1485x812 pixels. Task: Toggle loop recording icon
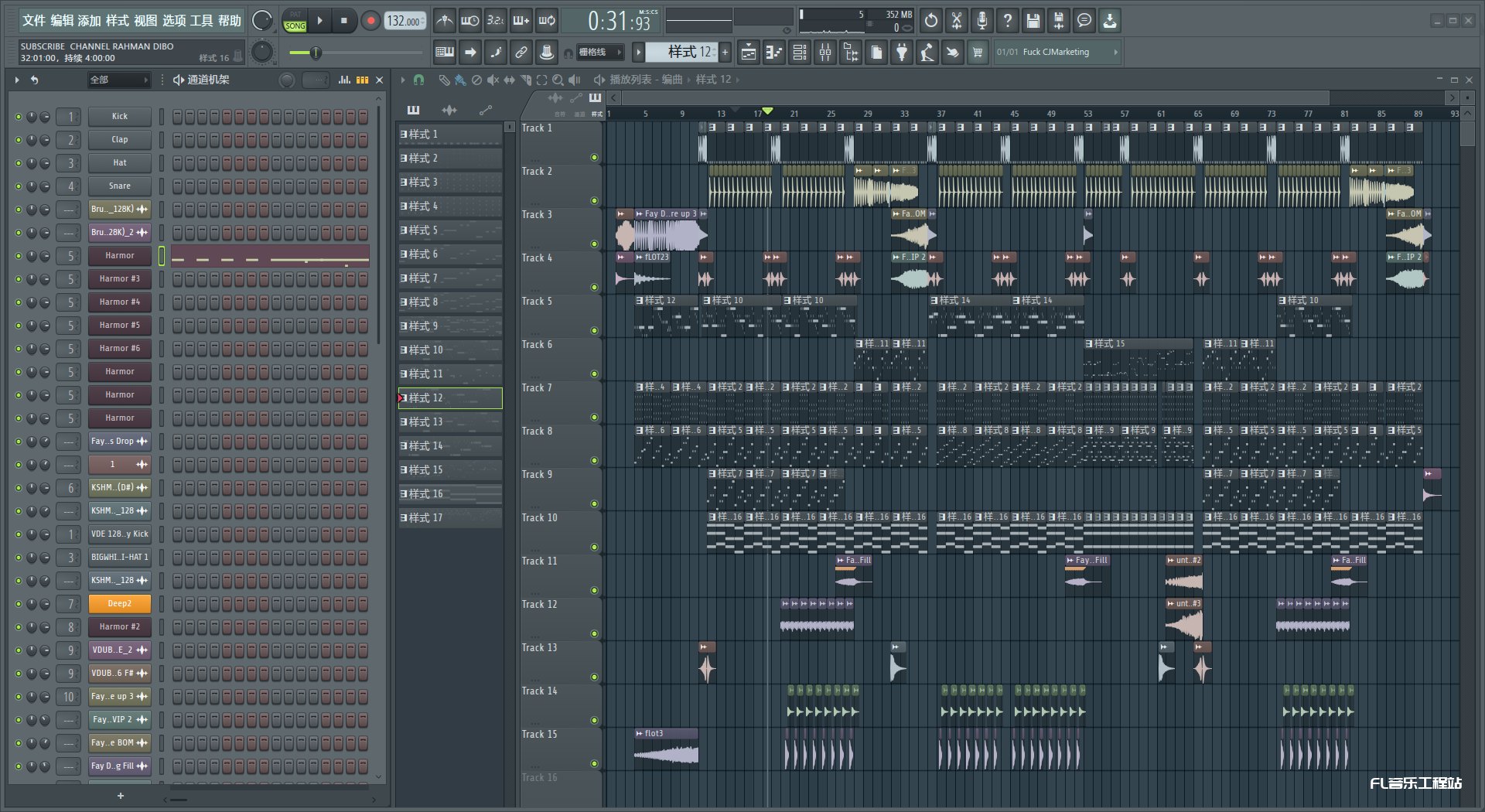click(547, 21)
